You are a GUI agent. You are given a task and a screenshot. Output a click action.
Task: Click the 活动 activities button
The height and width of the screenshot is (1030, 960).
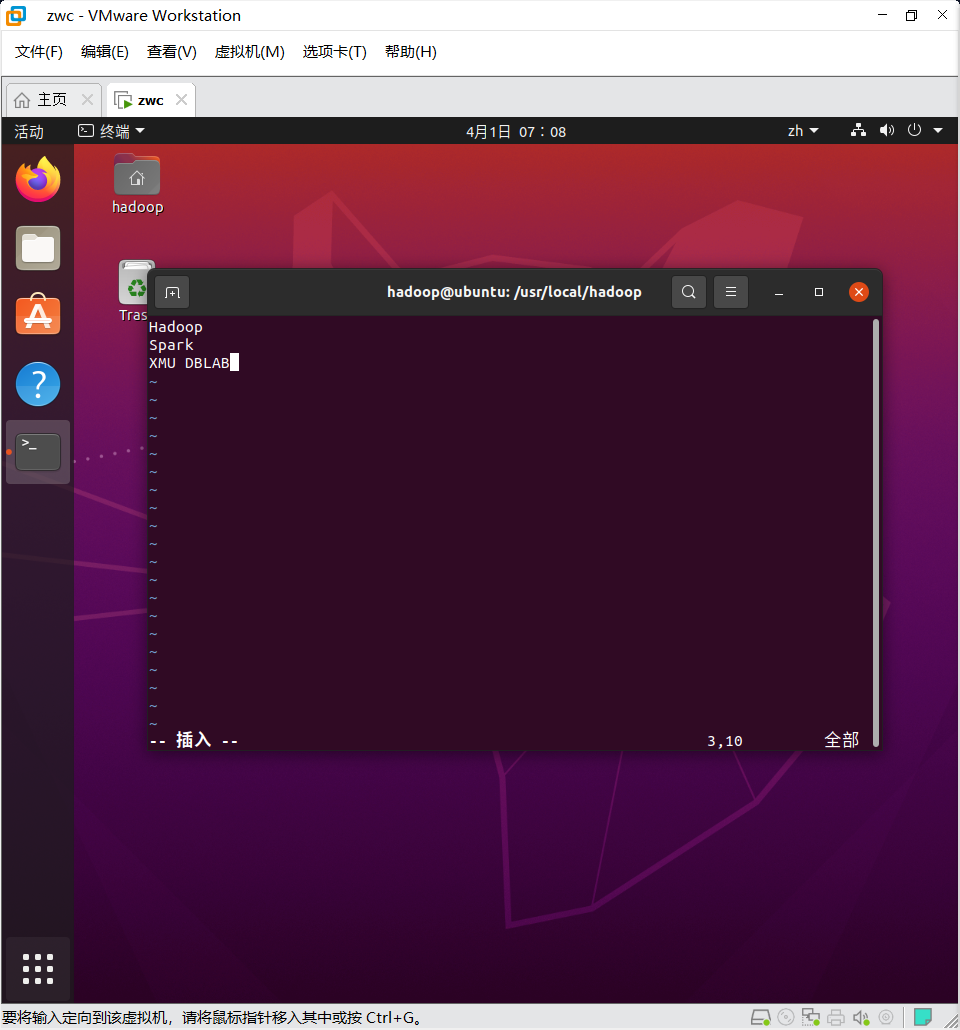click(29, 131)
